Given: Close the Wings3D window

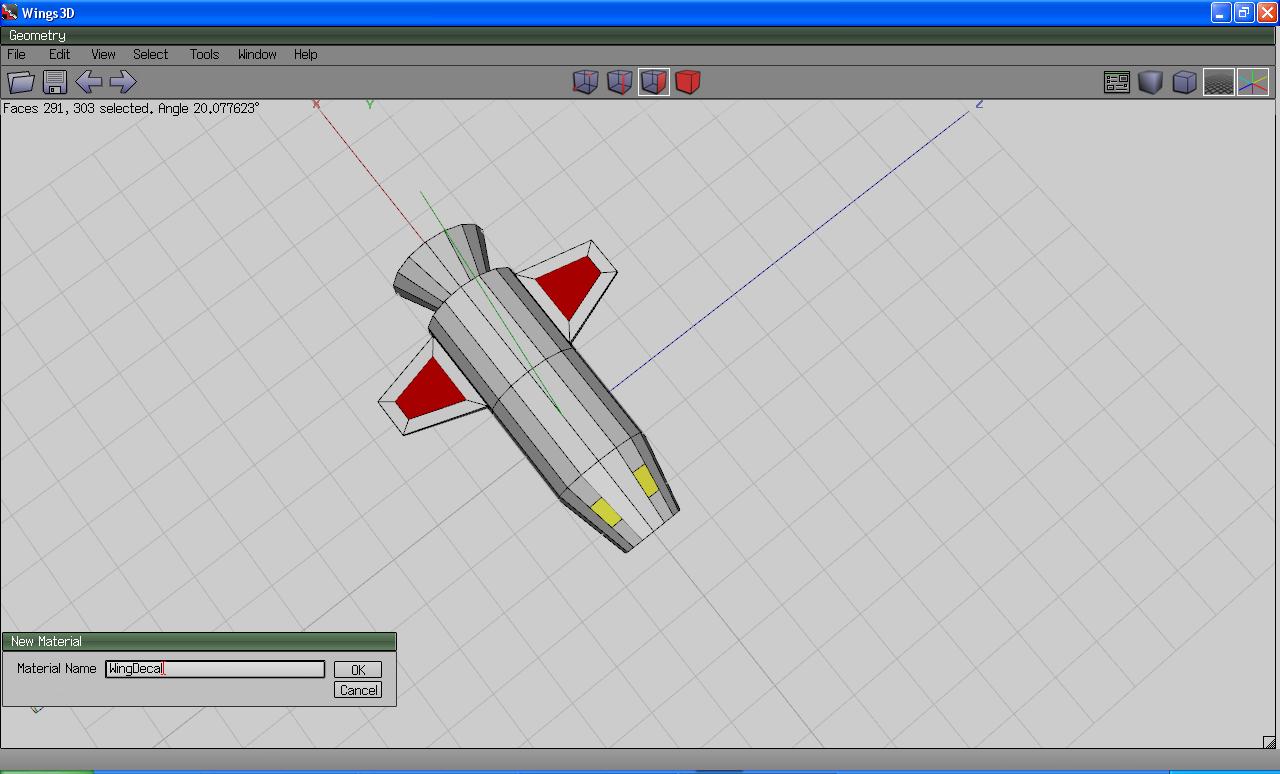Looking at the screenshot, I should (x=1267, y=13).
